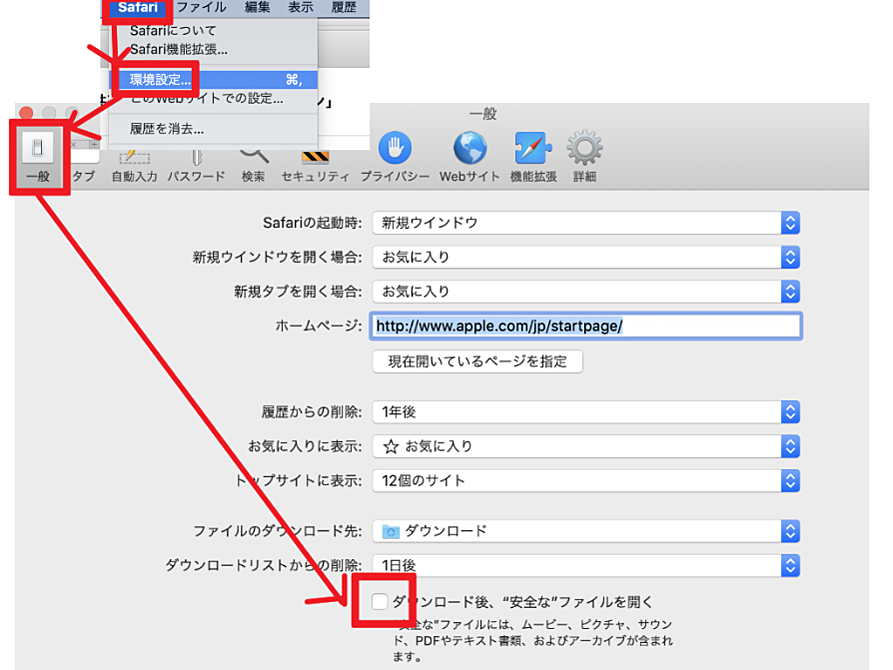Image resolution: width=893 pixels, height=670 pixels.
Task: Open the AutoFill (自動入力) preferences pane
Action: tap(134, 166)
